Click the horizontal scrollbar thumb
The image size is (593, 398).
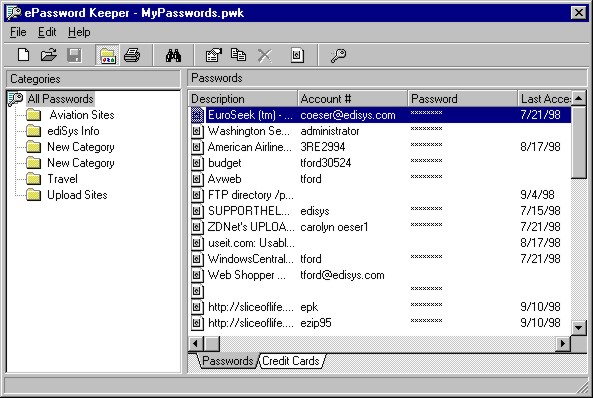(x=212, y=344)
